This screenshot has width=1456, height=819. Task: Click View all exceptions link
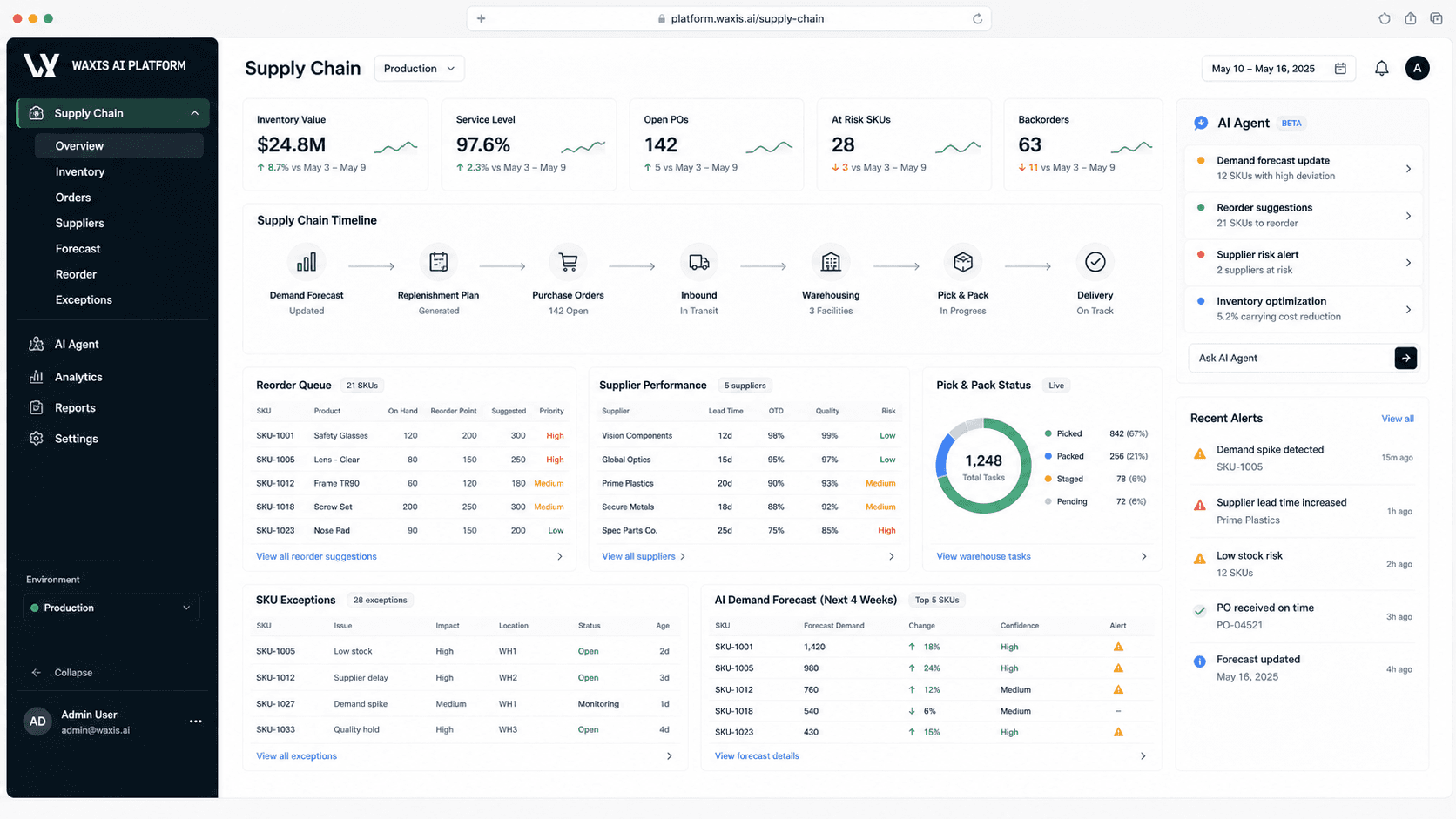click(x=296, y=756)
